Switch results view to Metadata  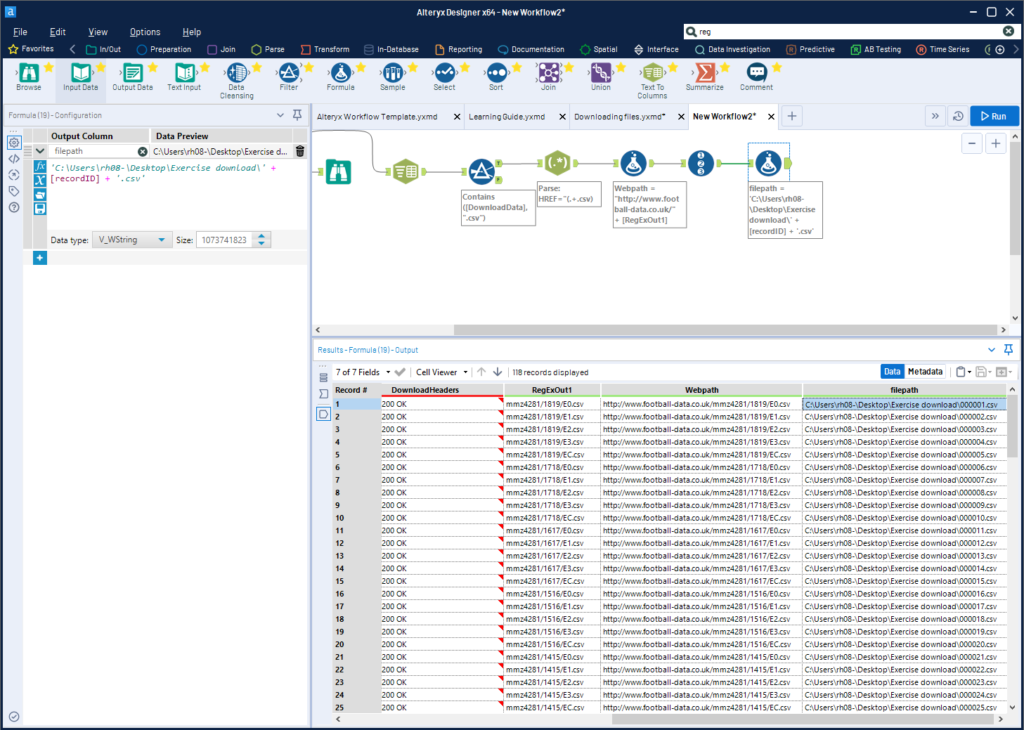pyautogui.click(x=925, y=372)
